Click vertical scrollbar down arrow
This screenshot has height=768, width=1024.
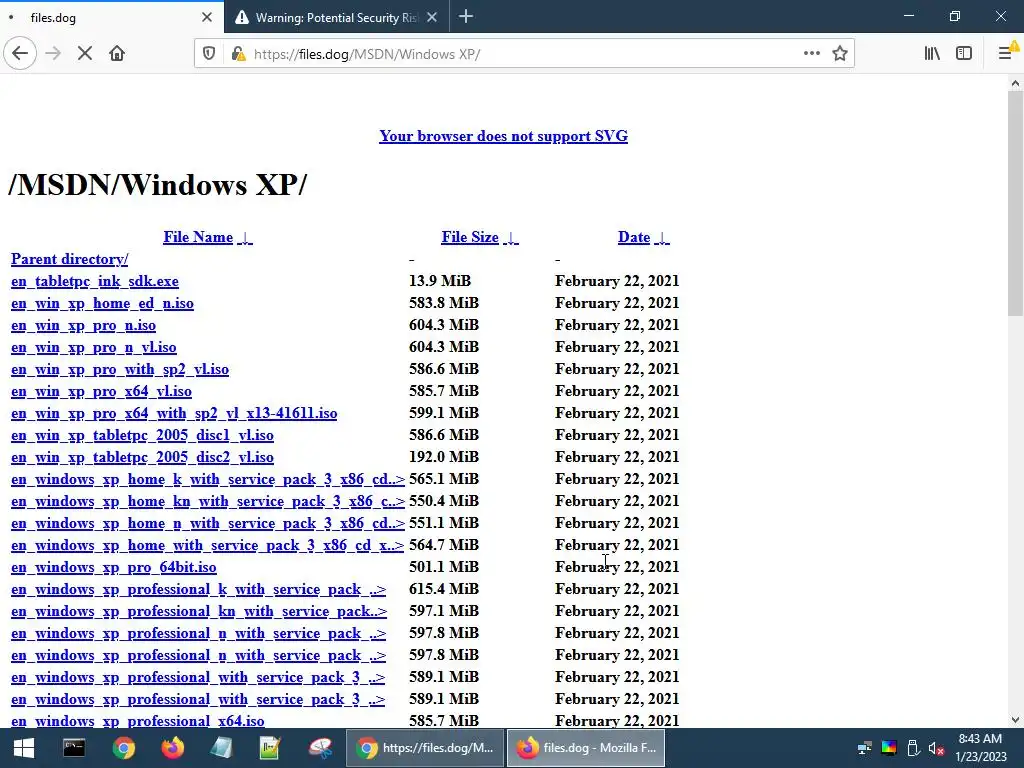coord(1015,720)
